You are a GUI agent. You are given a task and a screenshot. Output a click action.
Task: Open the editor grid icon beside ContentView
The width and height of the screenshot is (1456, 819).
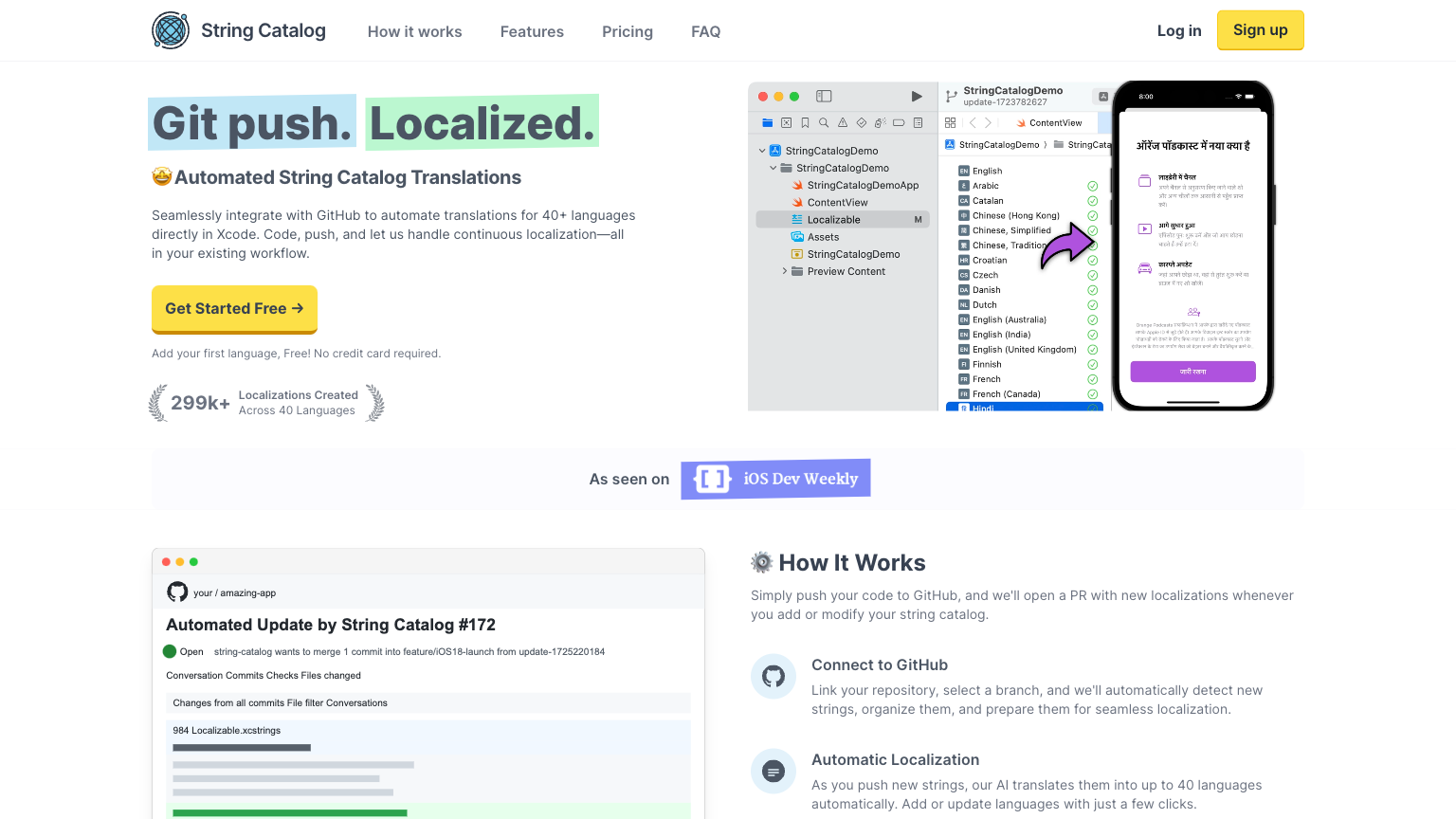950,122
